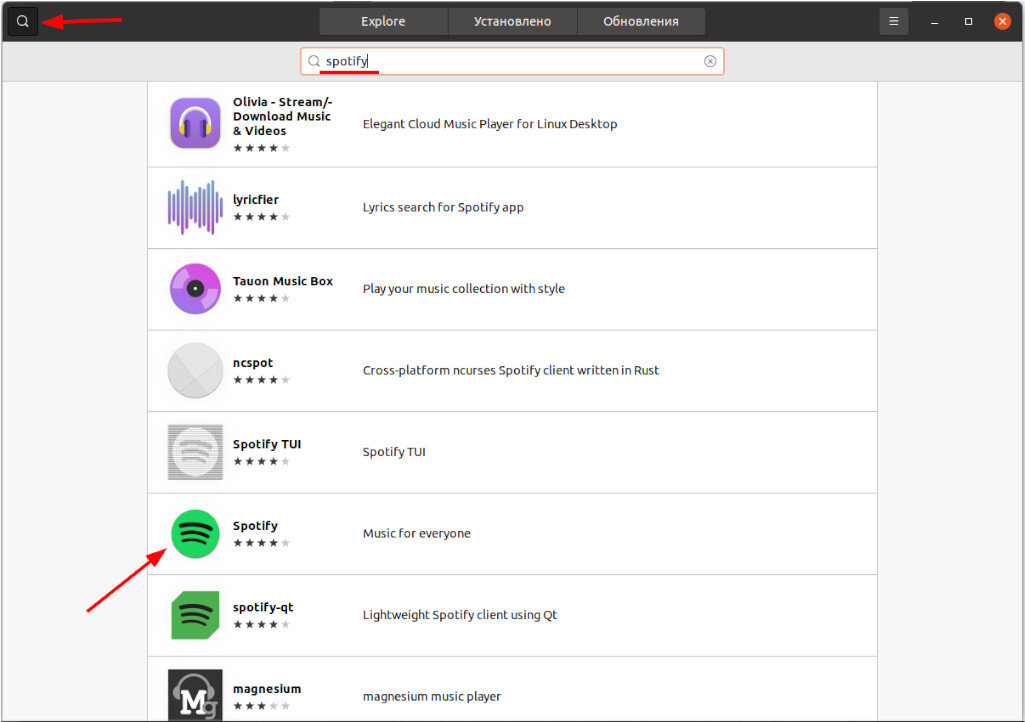Viewport: 1025px width, 722px height.
Task: Click the Olivia headphones app icon
Action: (x=195, y=123)
